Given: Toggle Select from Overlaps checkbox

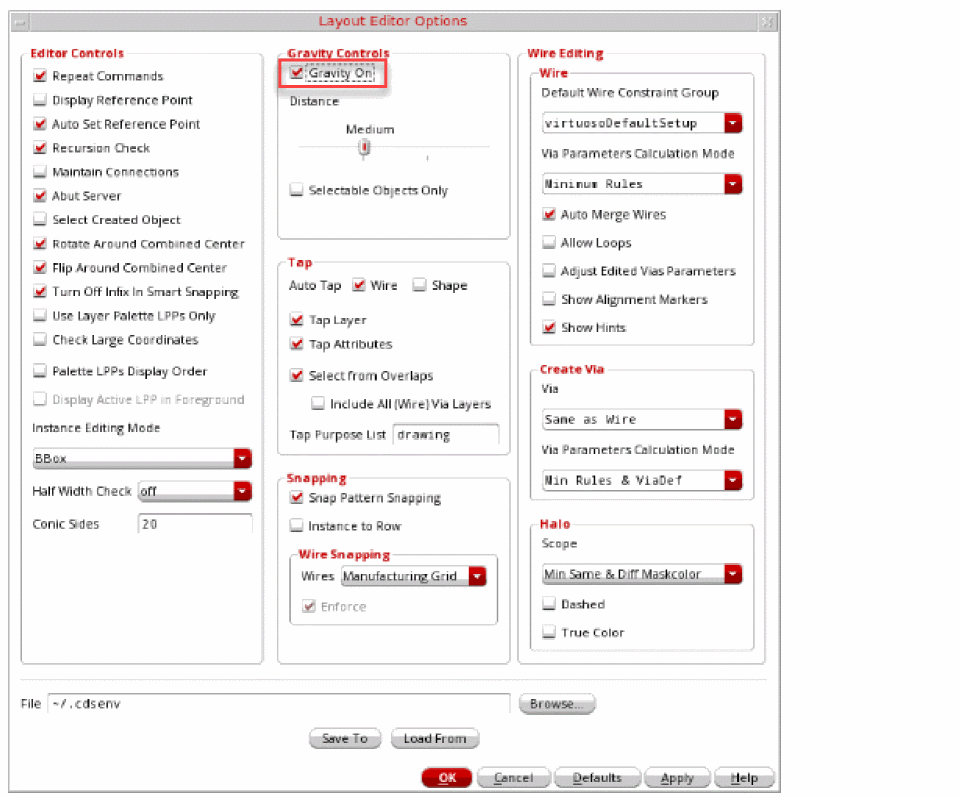Looking at the screenshot, I should pyautogui.click(x=297, y=375).
